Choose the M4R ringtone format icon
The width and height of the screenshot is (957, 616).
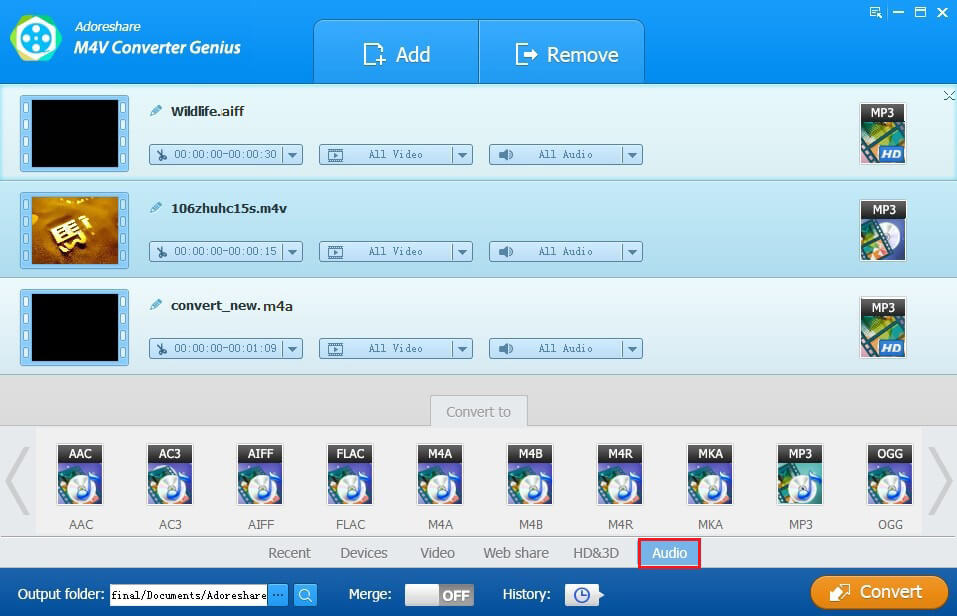[620, 474]
